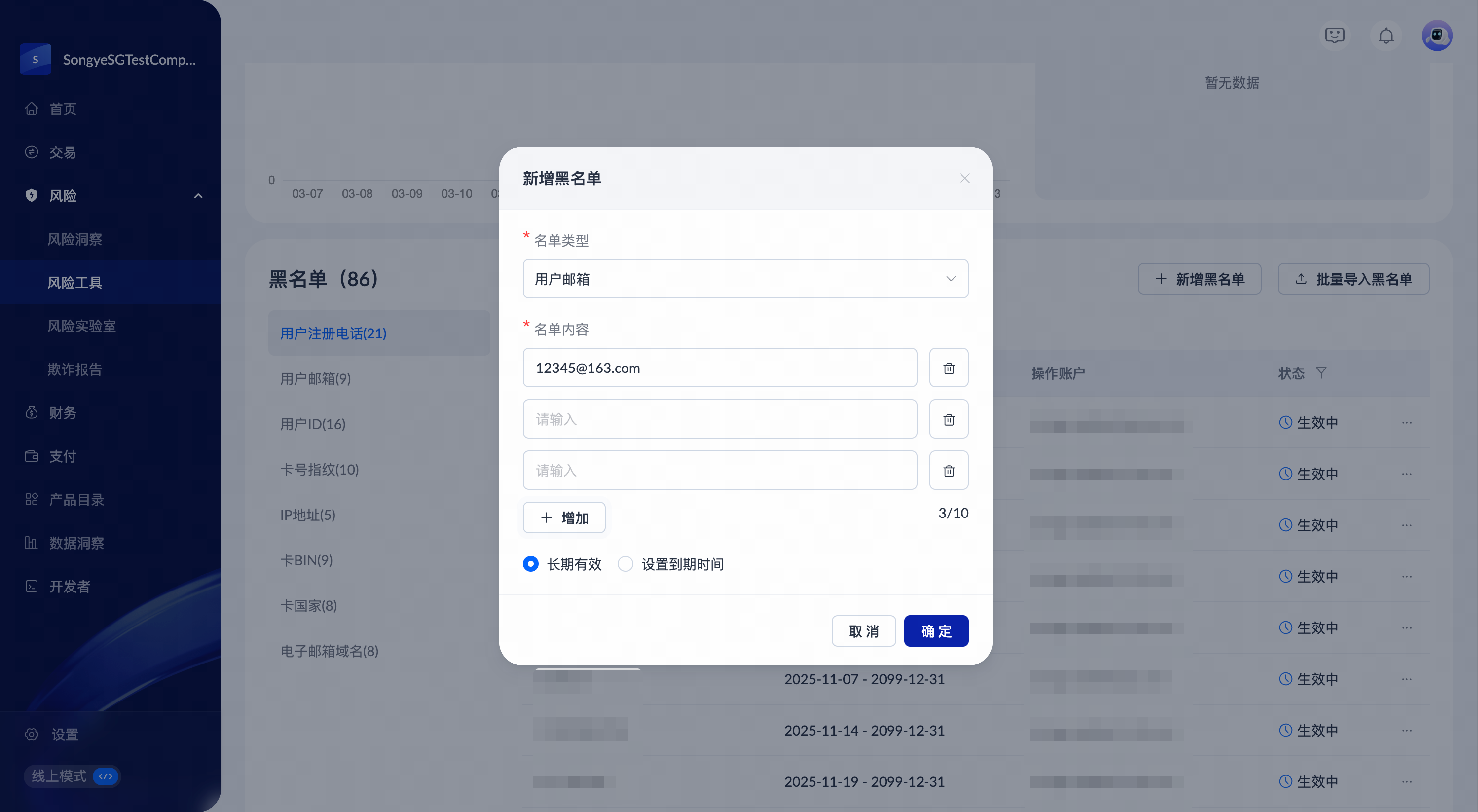This screenshot has height=812, width=1478.
Task: Click trash icon beside second input field
Action: (x=949, y=419)
